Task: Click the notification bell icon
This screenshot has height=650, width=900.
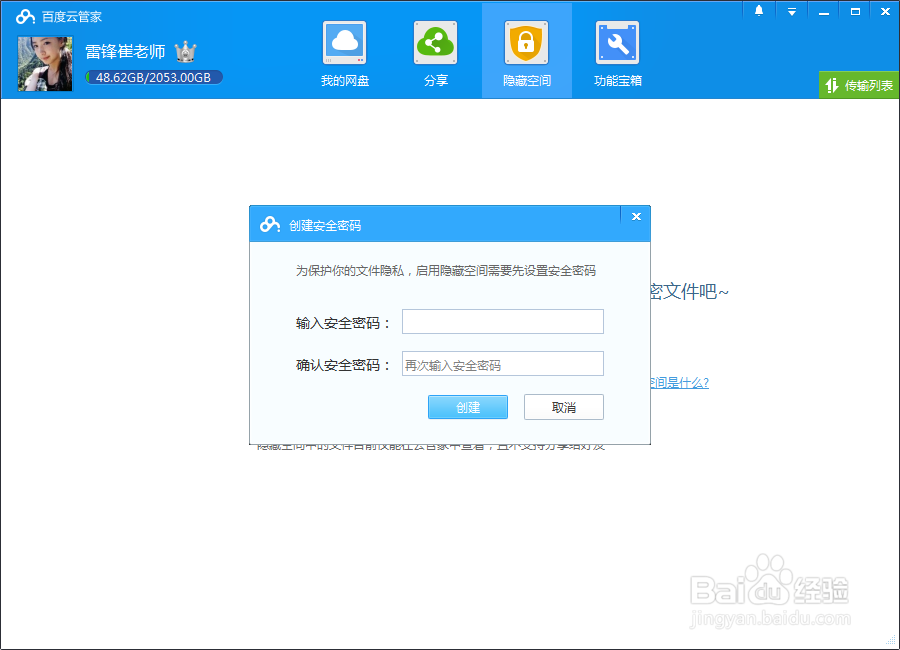Action: (759, 11)
